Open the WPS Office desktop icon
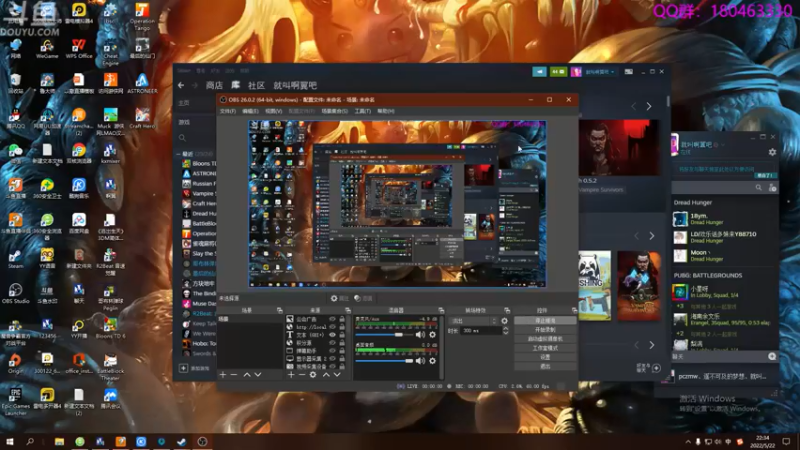This screenshot has width=800, height=450. (79, 49)
